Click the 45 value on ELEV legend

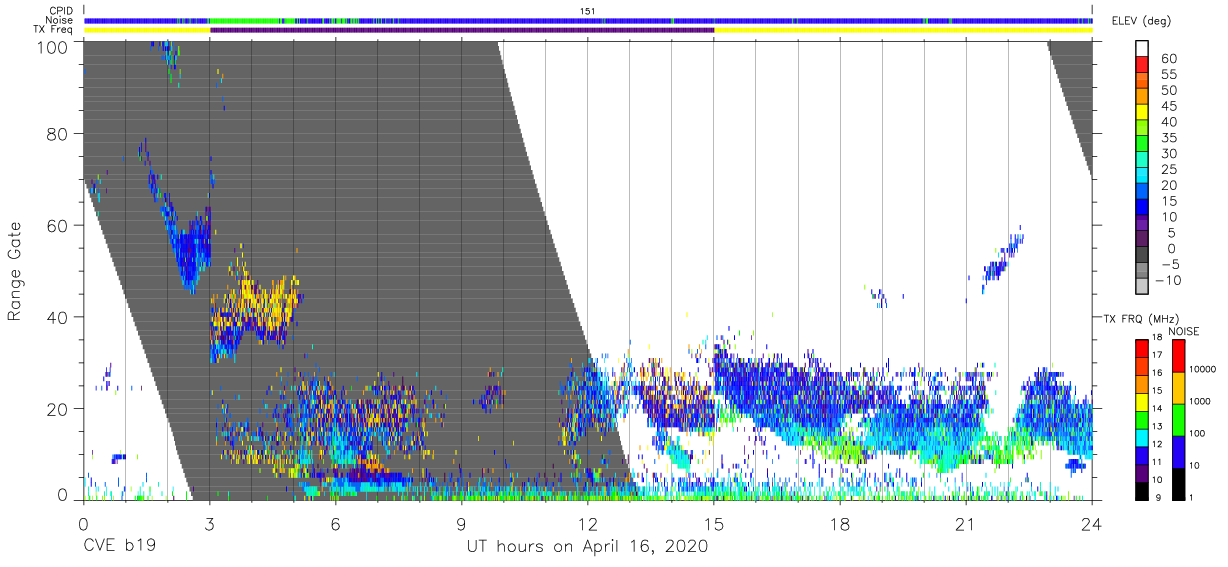tap(1168, 106)
